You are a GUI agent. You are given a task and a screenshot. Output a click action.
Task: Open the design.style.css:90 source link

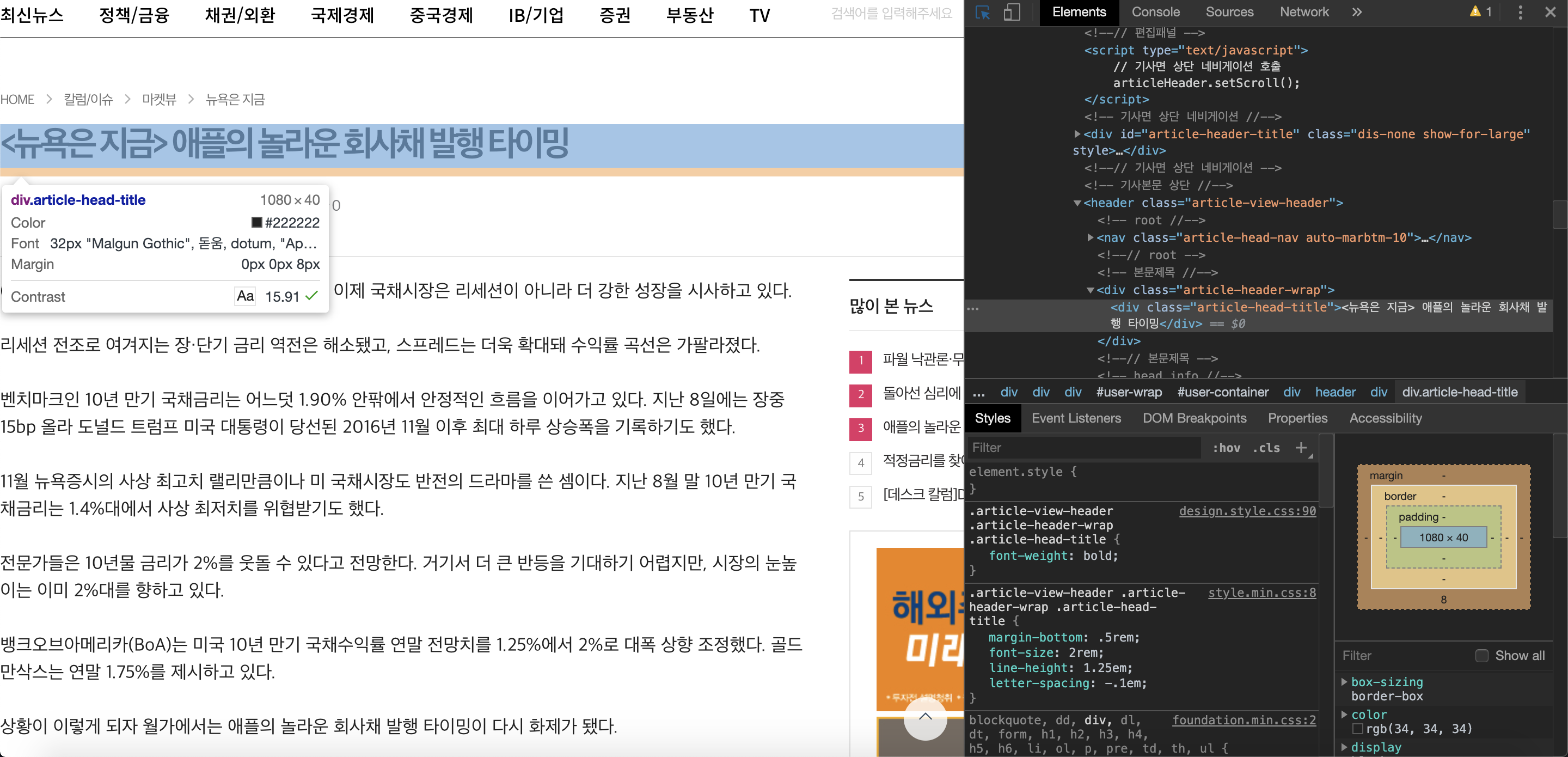click(1247, 511)
